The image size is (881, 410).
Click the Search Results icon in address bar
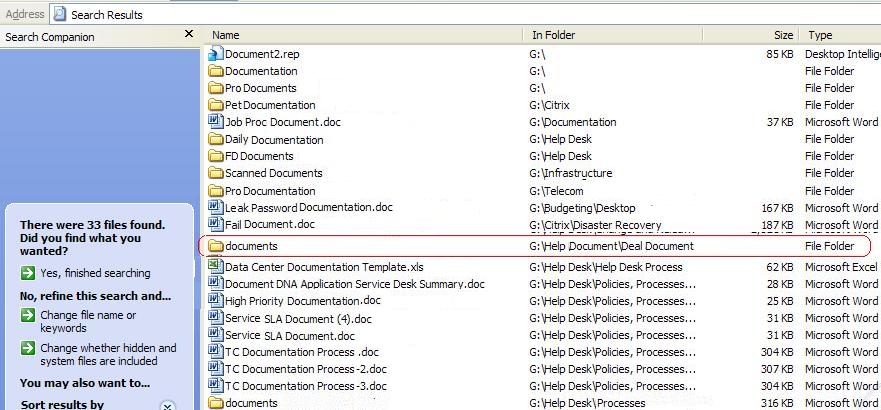[x=60, y=15]
